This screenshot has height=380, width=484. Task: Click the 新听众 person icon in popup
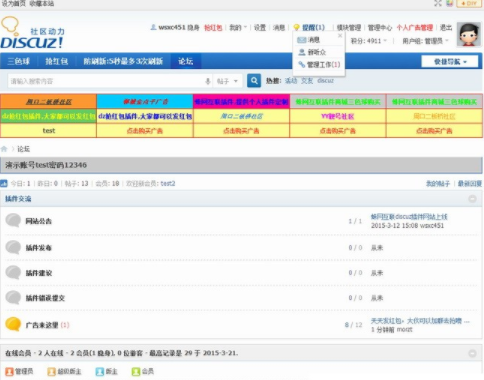tap(302, 52)
